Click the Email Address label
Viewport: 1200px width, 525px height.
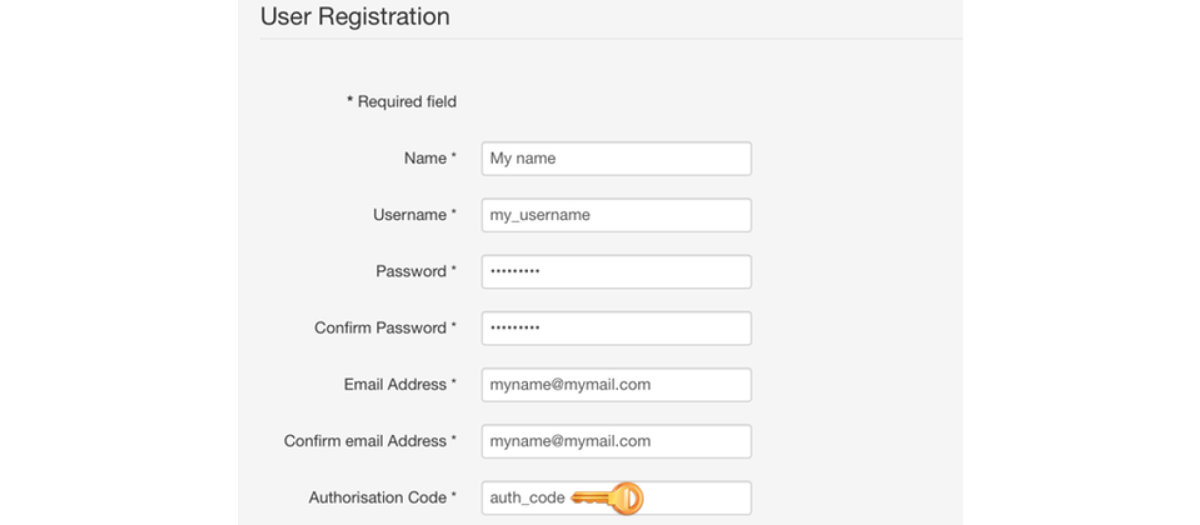[x=395, y=384]
